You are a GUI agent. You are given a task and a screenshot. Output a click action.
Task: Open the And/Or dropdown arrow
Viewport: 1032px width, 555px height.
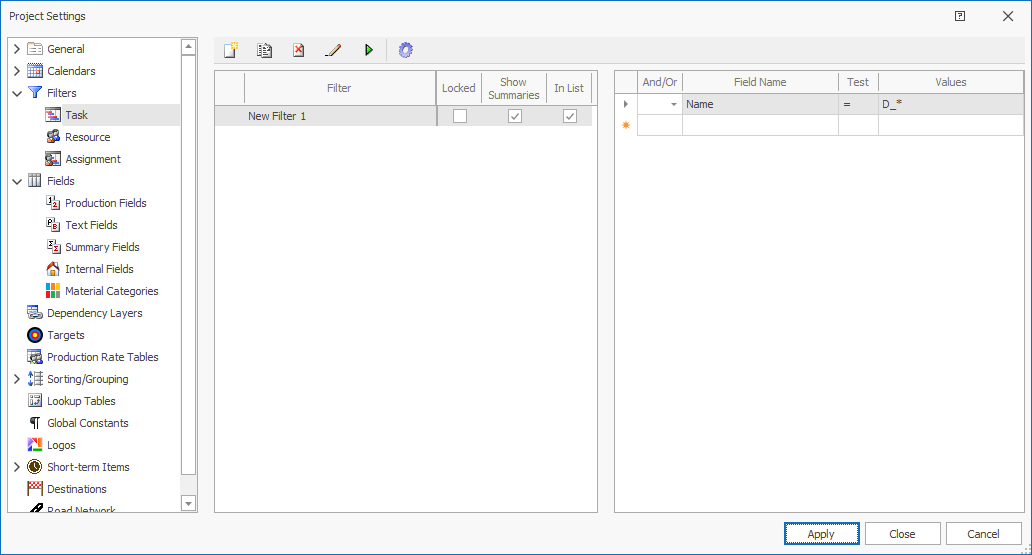coord(673,104)
